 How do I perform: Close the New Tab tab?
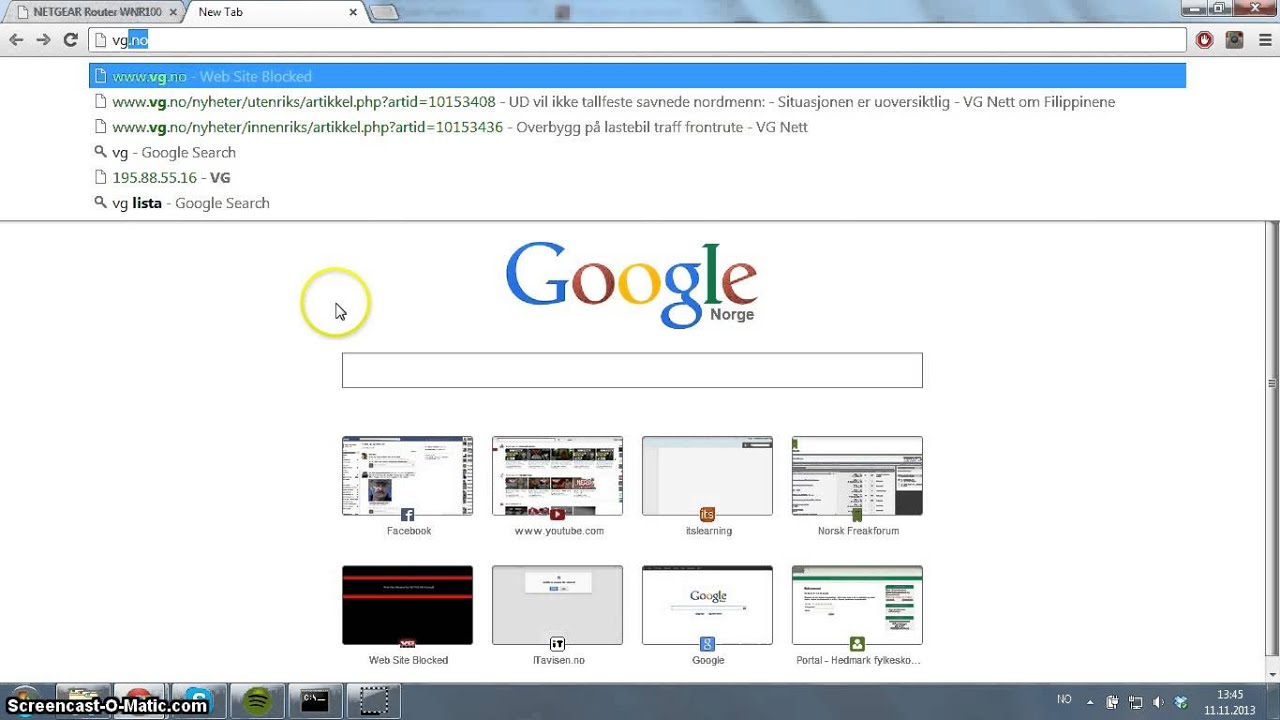353,12
